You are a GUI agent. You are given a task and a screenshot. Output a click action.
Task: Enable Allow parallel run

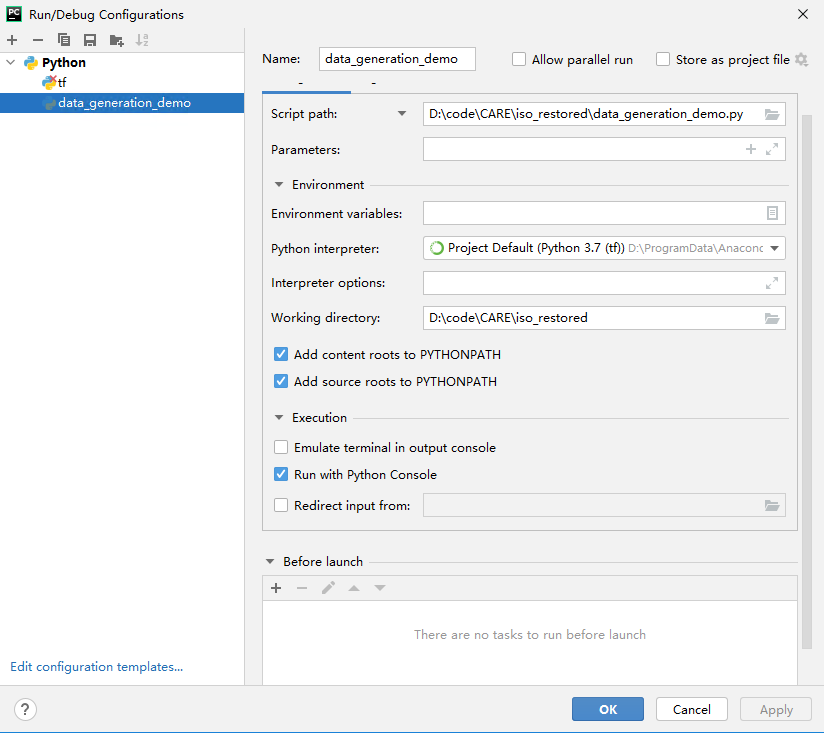coord(519,59)
